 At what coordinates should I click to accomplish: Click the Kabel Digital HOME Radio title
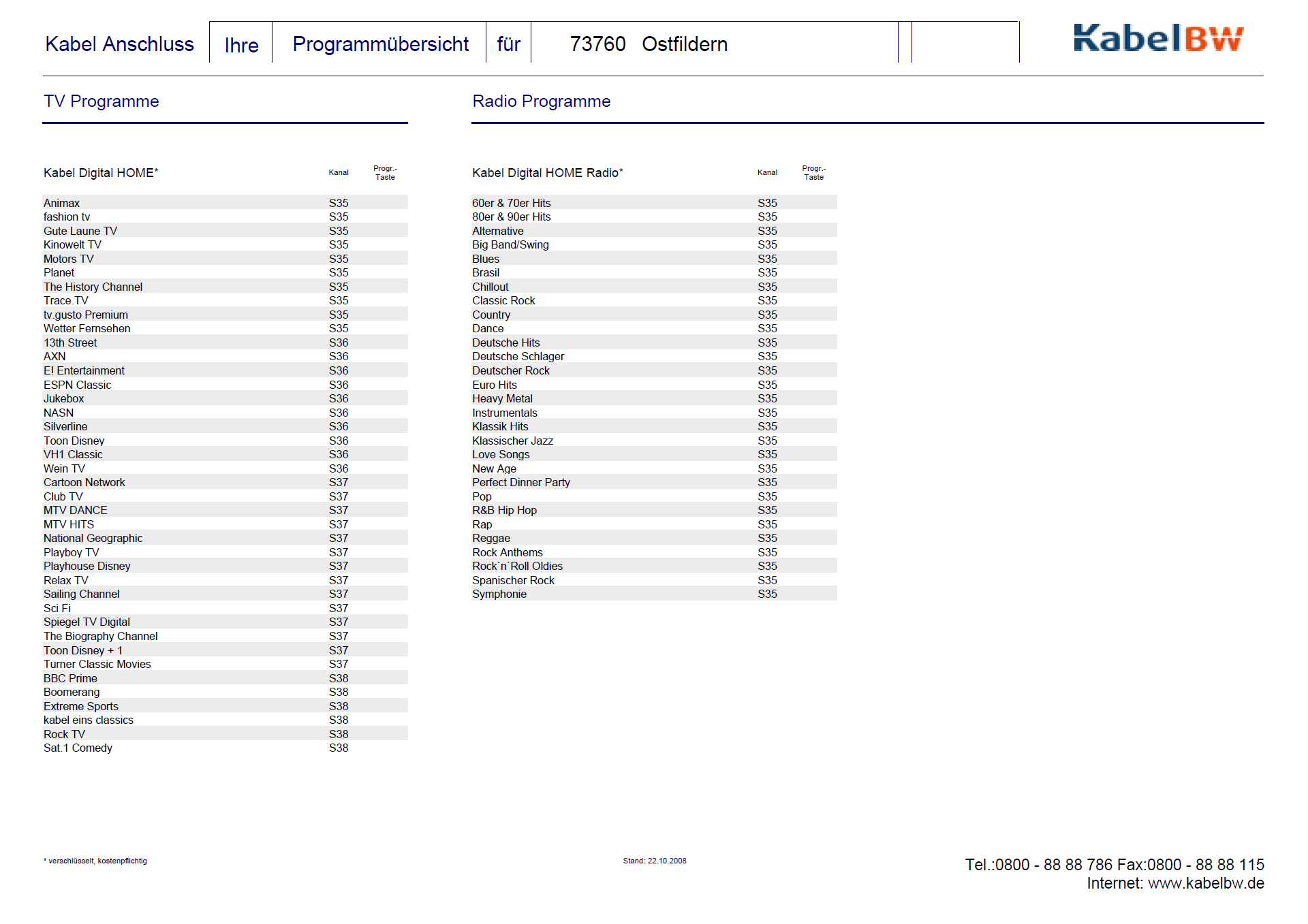[547, 173]
